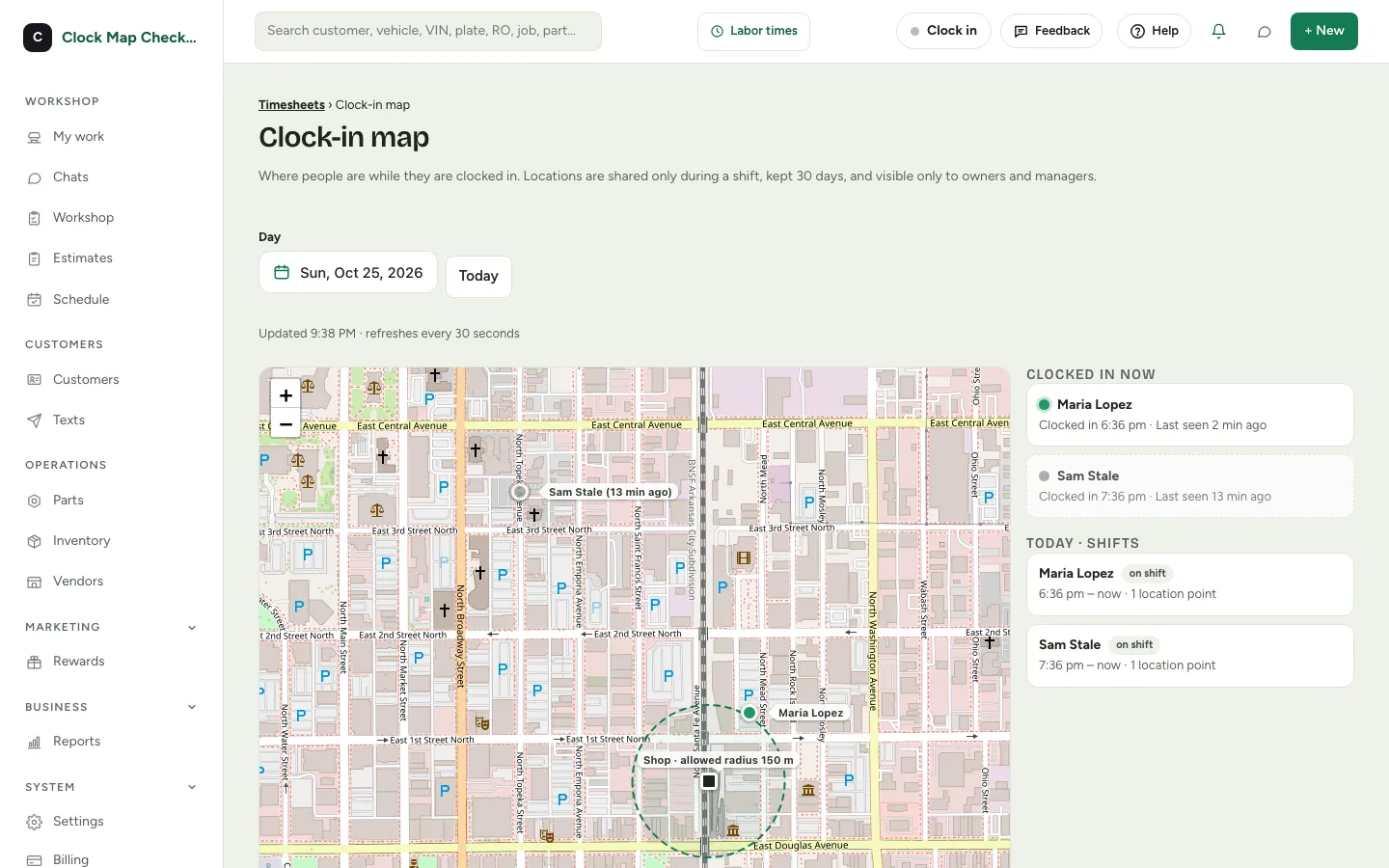Screen dimensions: 1389x868
Task: Open Texts from sidebar
Action: [x=111, y=420]
